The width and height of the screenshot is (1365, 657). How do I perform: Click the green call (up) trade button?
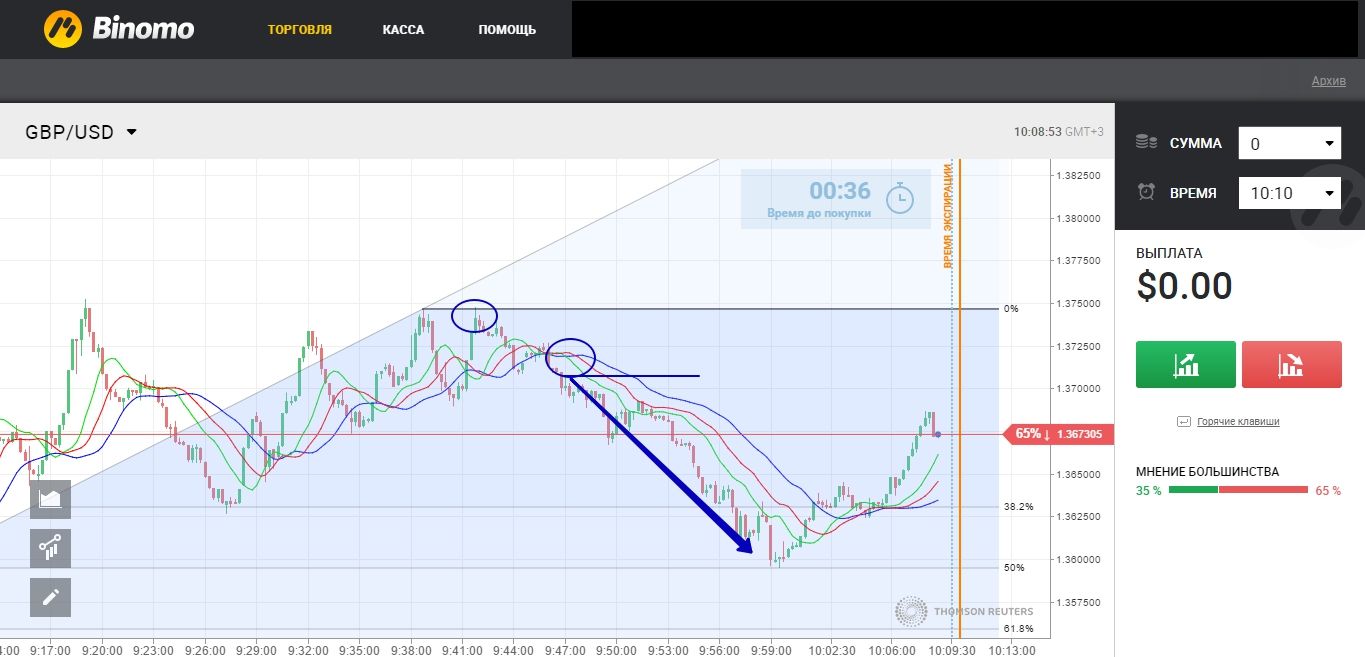point(1186,364)
